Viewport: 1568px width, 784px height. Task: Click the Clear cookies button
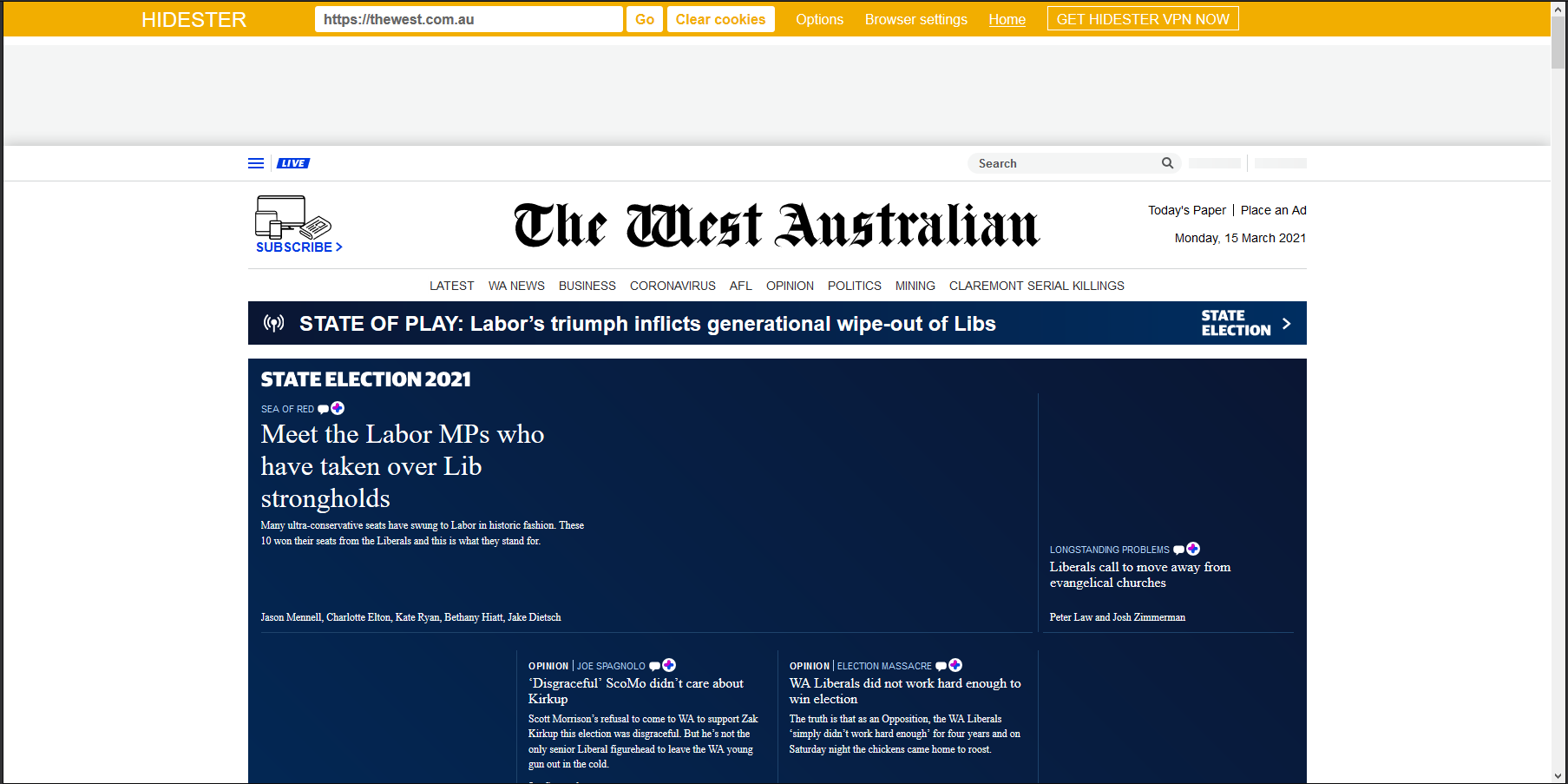[720, 19]
